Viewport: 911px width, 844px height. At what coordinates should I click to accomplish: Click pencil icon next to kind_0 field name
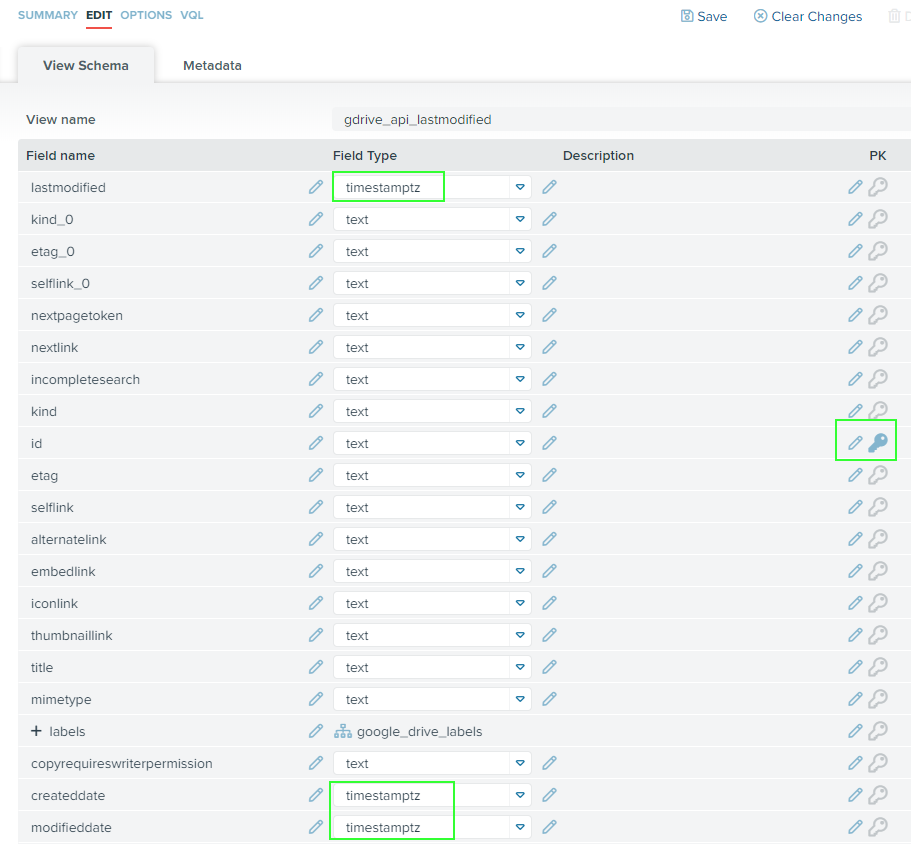(315, 219)
